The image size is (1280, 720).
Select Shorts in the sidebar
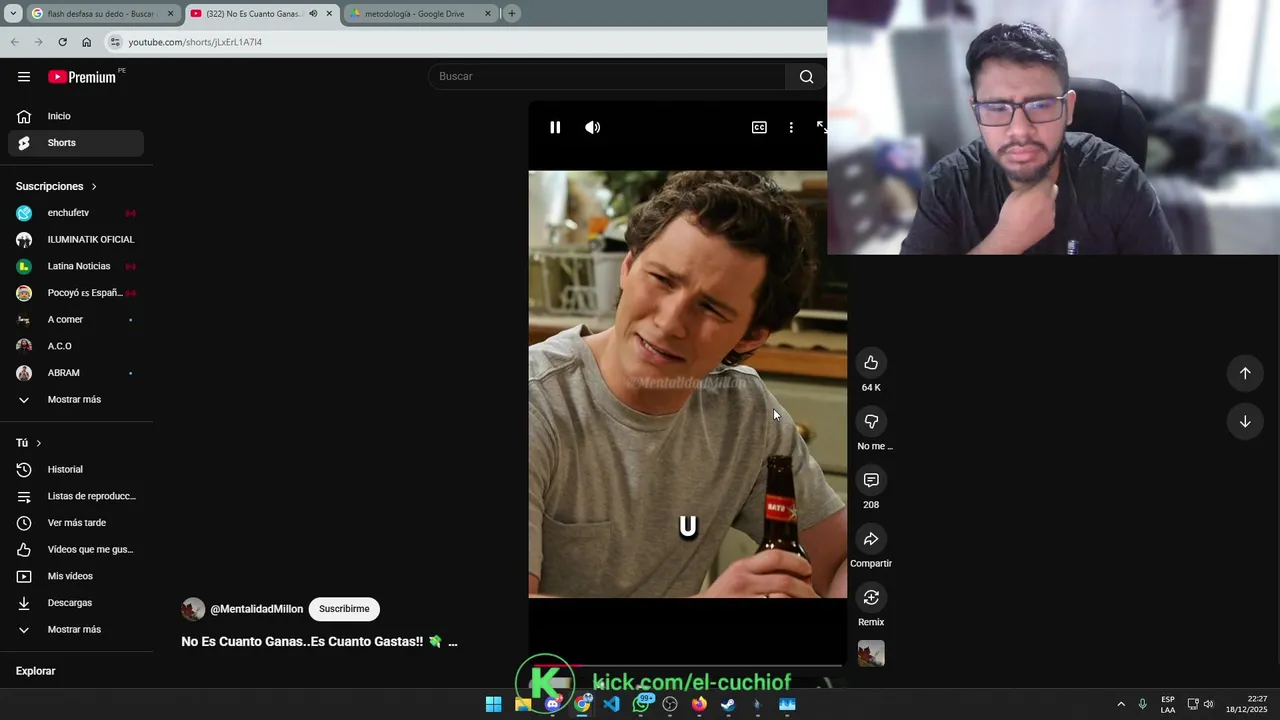coord(76,143)
